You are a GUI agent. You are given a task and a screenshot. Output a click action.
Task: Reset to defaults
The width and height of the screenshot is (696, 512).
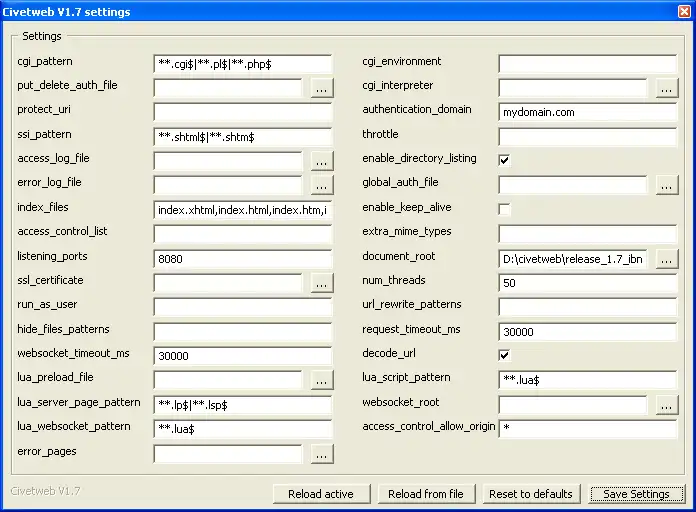[531, 494]
